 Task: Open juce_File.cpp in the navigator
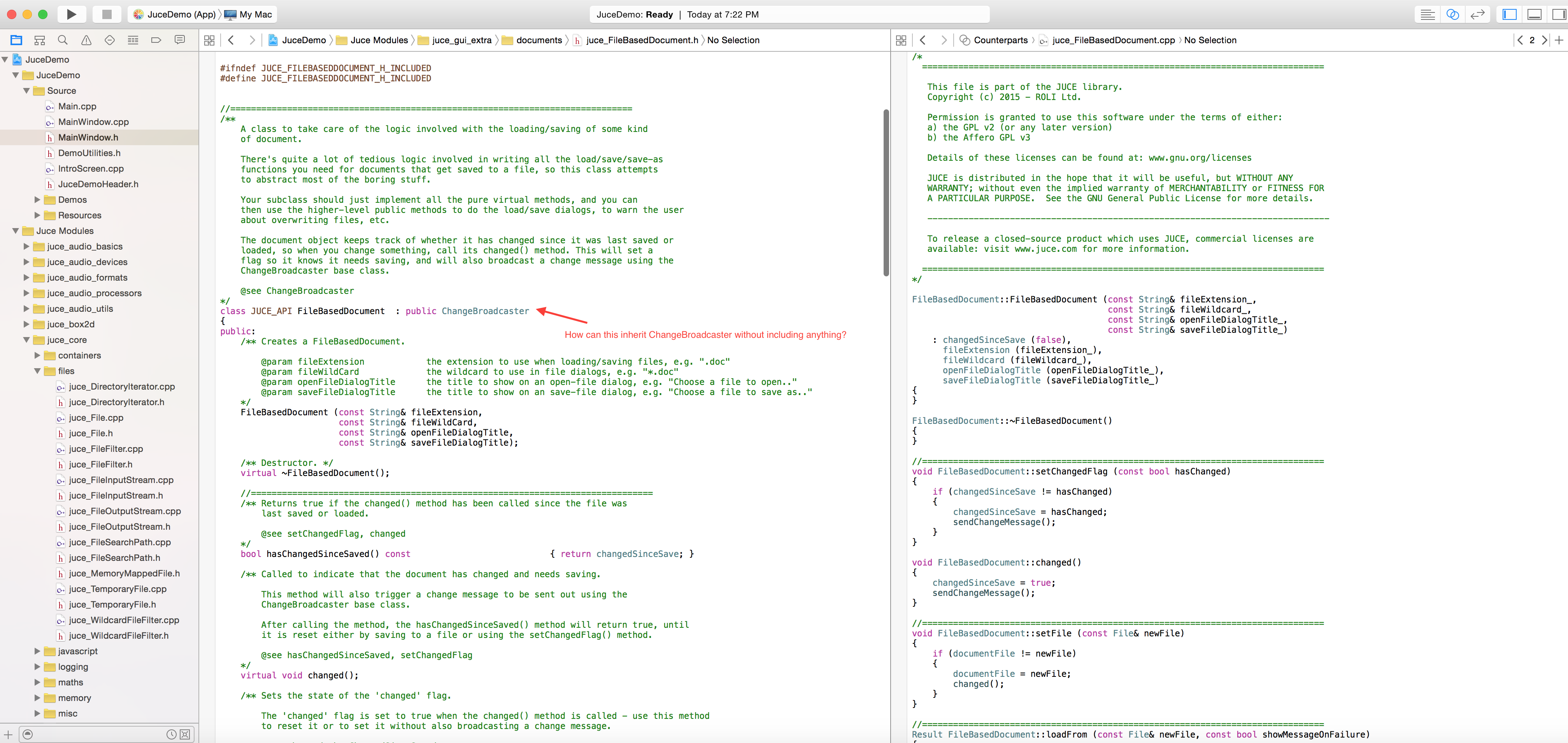coord(96,418)
